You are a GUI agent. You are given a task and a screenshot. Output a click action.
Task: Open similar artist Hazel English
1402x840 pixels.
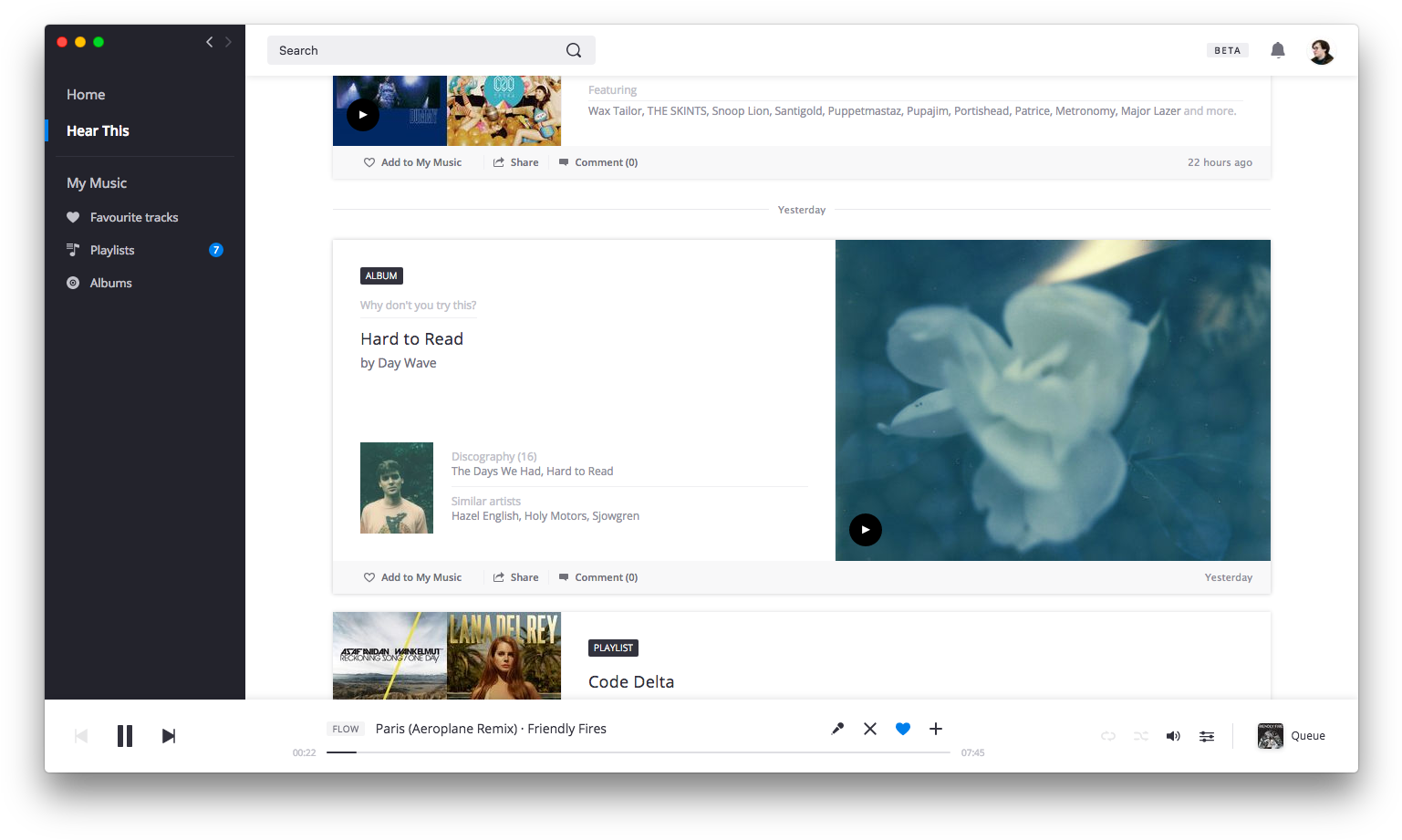point(485,516)
